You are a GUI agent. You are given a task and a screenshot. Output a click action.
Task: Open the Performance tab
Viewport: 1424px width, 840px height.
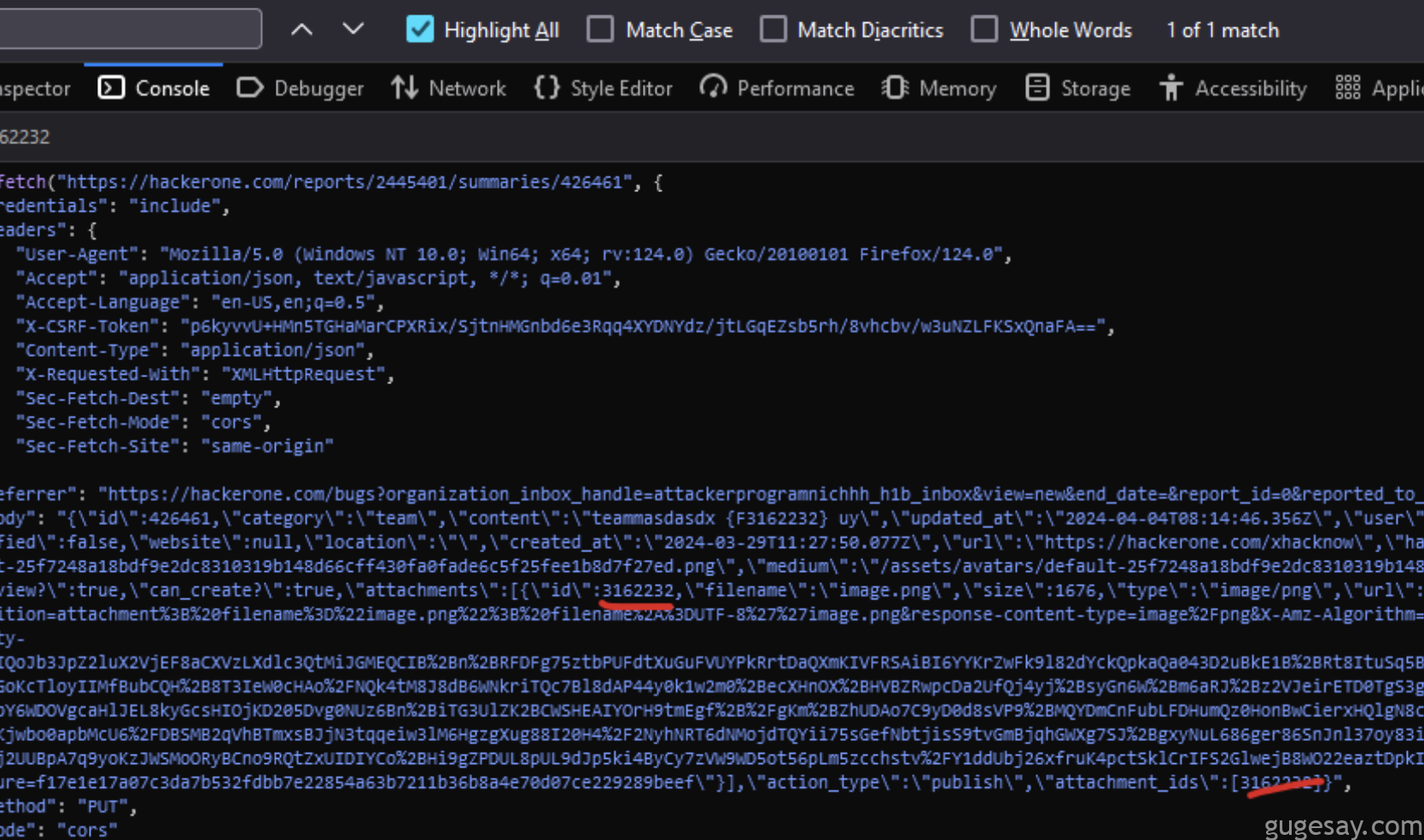click(x=777, y=88)
